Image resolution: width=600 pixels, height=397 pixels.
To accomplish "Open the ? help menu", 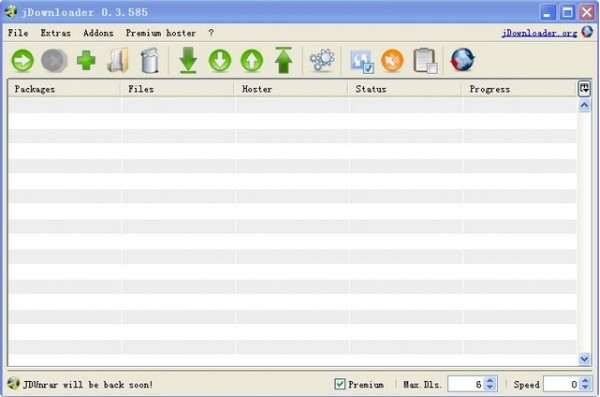I will (x=211, y=33).
